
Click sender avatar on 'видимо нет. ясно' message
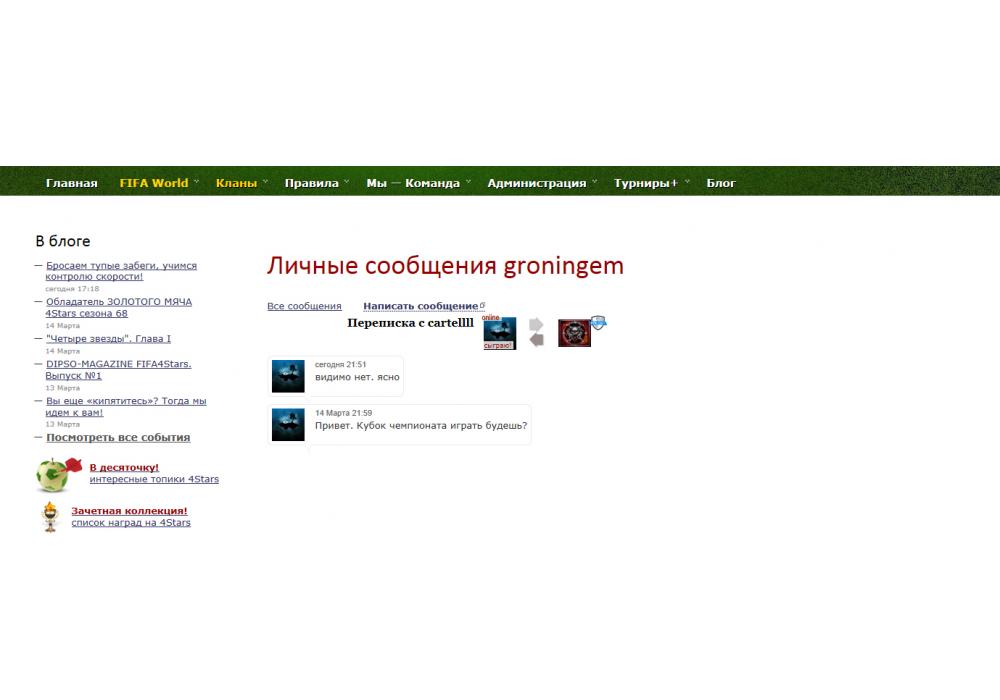(288, 377)
